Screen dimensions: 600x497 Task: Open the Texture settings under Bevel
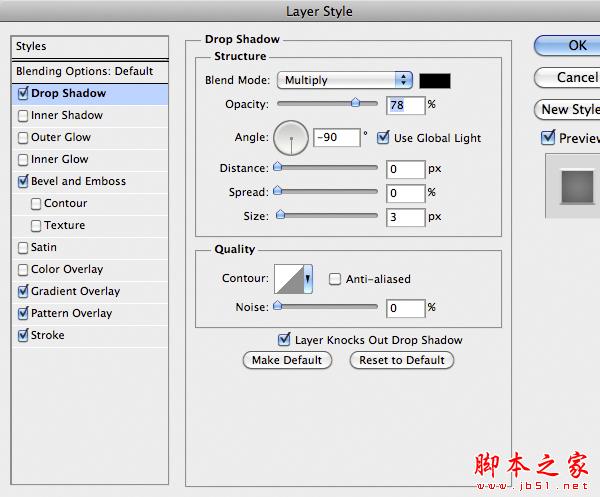click(x=90, y=226)
